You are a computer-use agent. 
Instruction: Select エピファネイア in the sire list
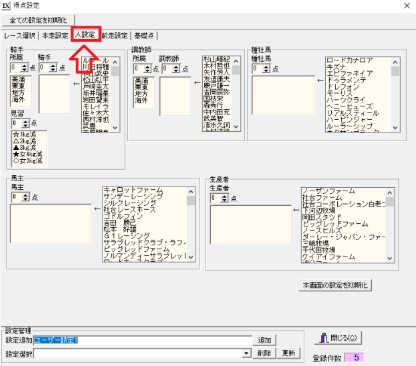pyautogui.click(x=349, y=73)
